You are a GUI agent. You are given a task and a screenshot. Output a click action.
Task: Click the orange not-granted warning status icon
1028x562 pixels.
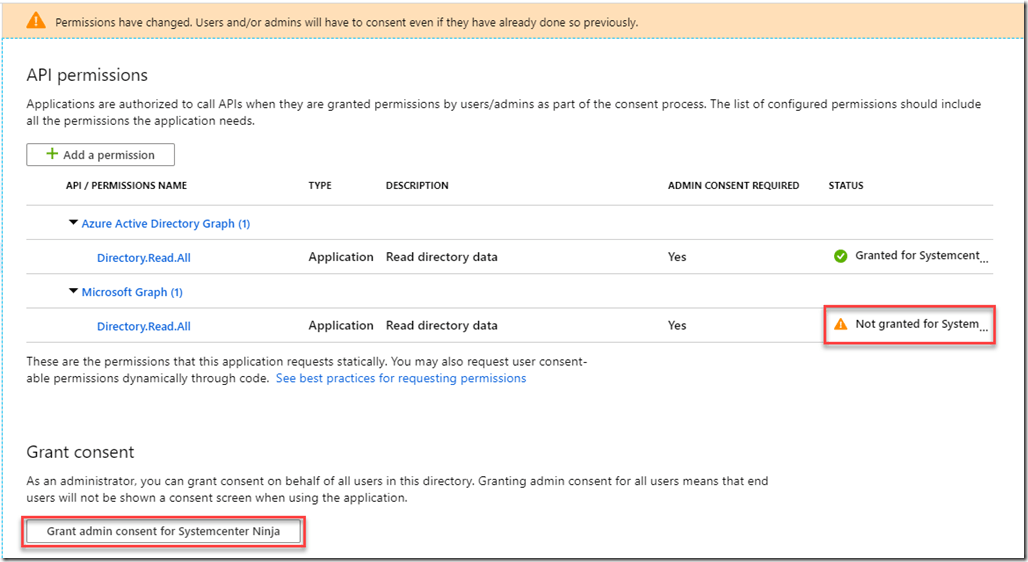coord(840,324)
